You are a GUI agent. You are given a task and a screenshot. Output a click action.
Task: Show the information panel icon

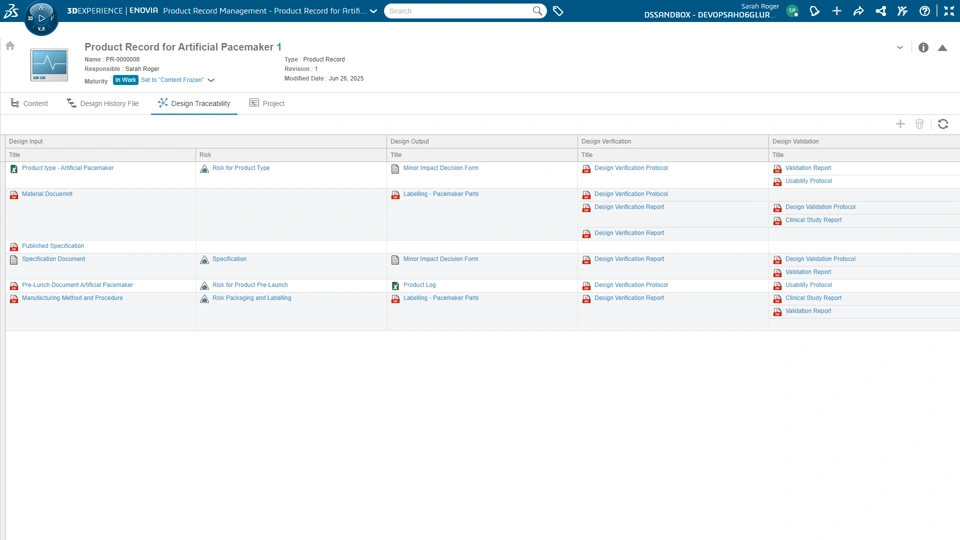click(923, 47)
